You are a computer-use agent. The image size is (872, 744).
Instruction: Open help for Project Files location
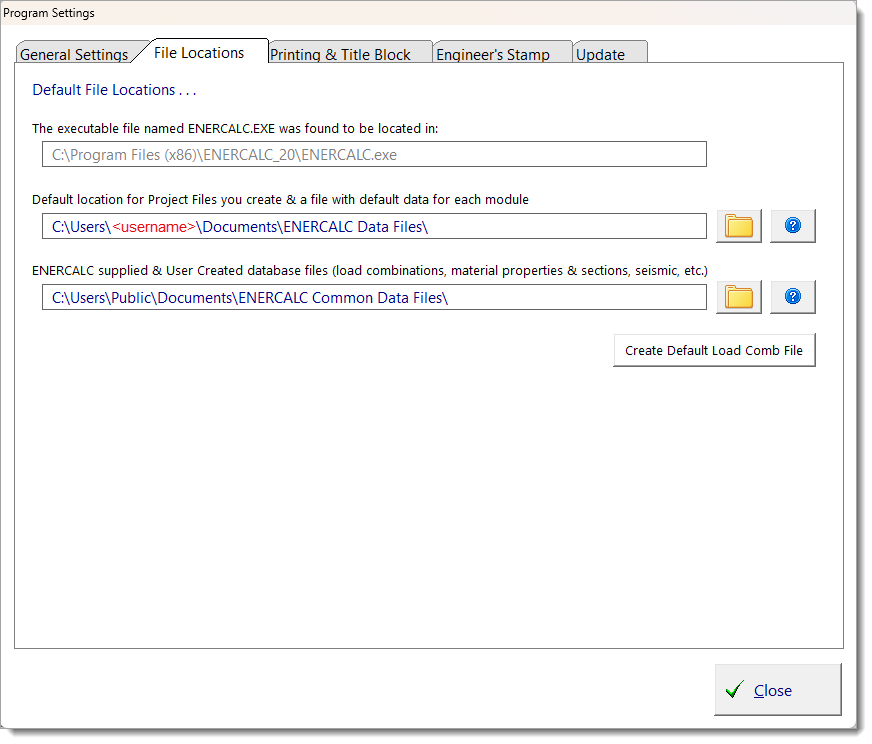(x=792, y=226)
